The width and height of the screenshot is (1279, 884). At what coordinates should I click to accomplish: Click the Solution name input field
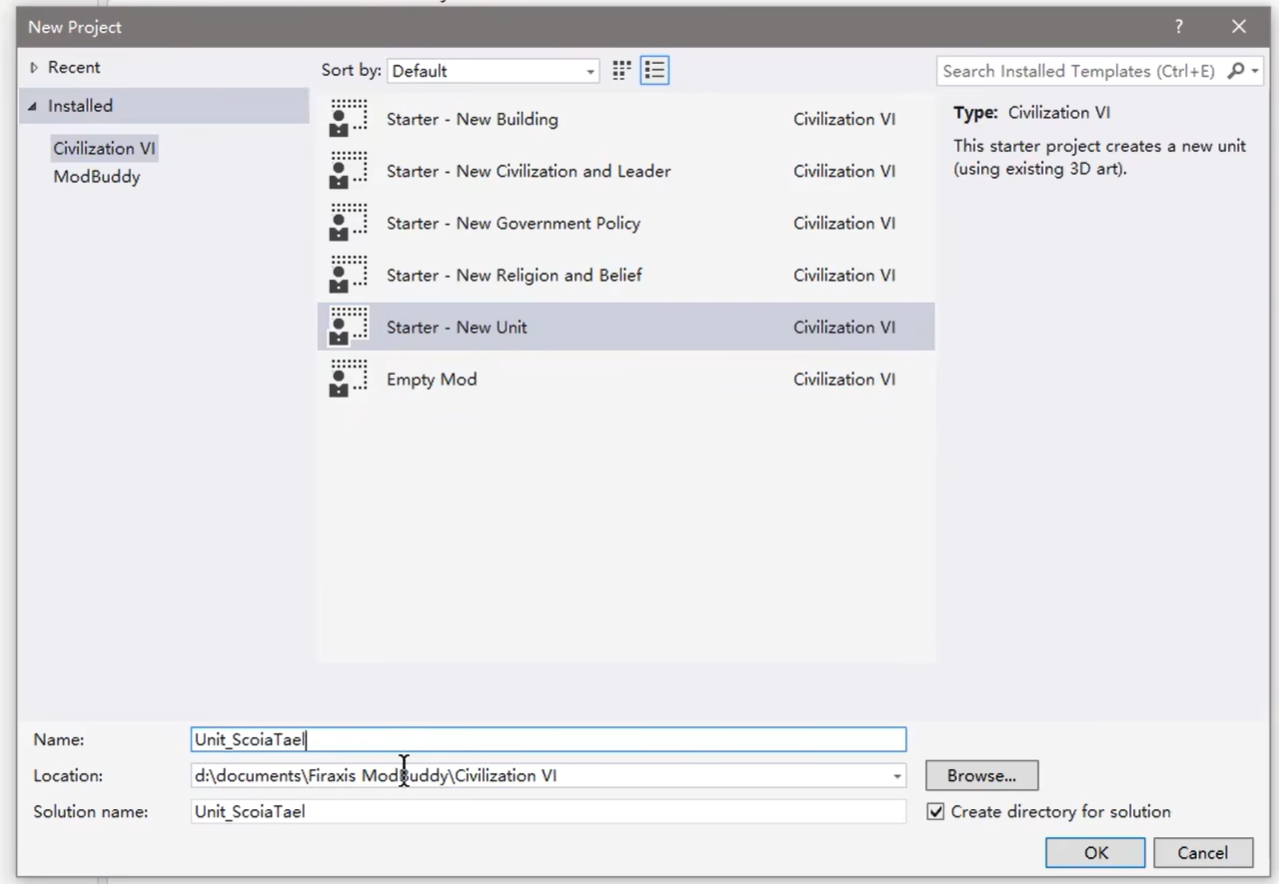[x=549, y=812]
